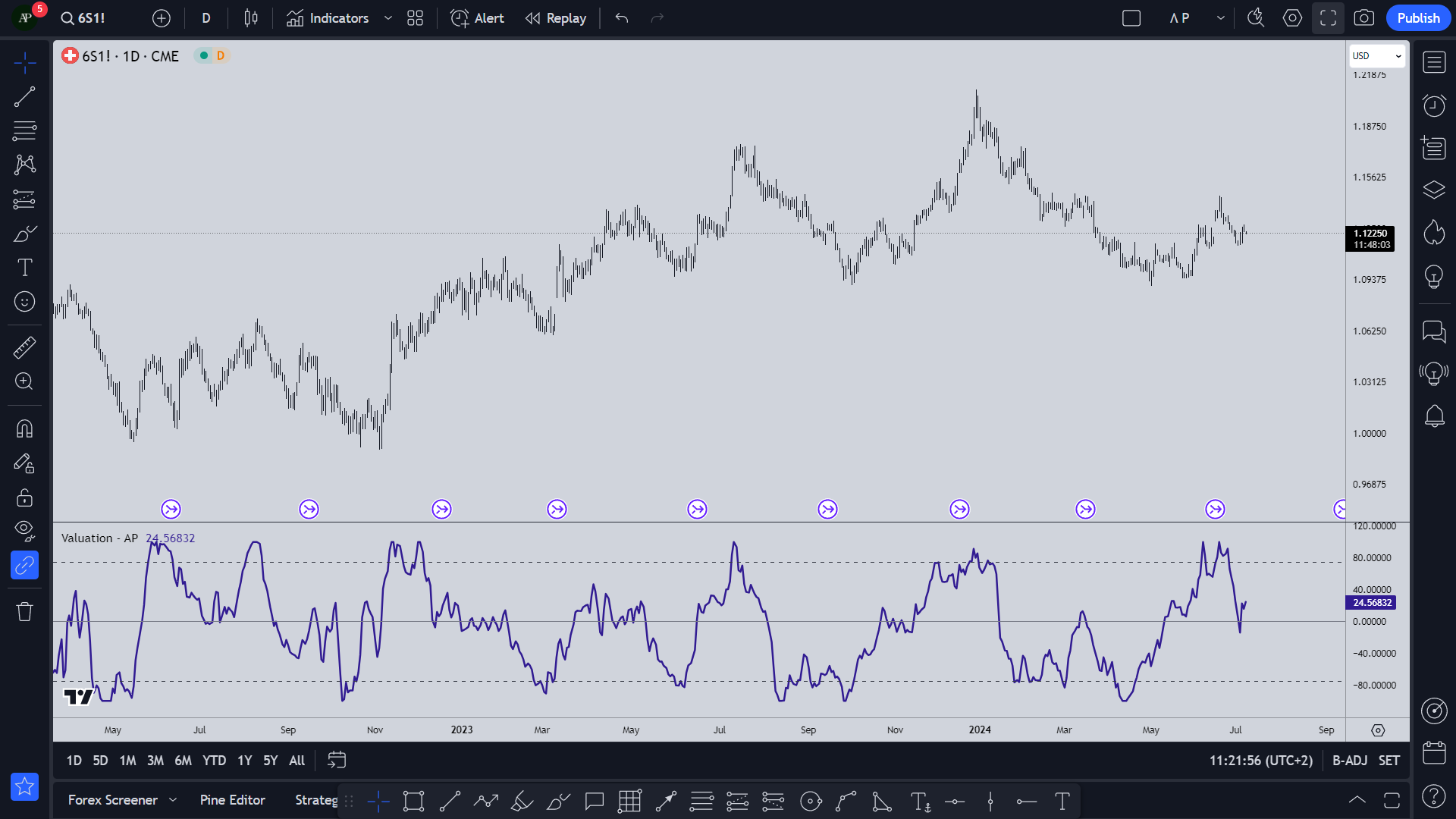Select the text tool in the left toolbar
Viewport: 1456px width, 819px height.
tap(24, 267)
